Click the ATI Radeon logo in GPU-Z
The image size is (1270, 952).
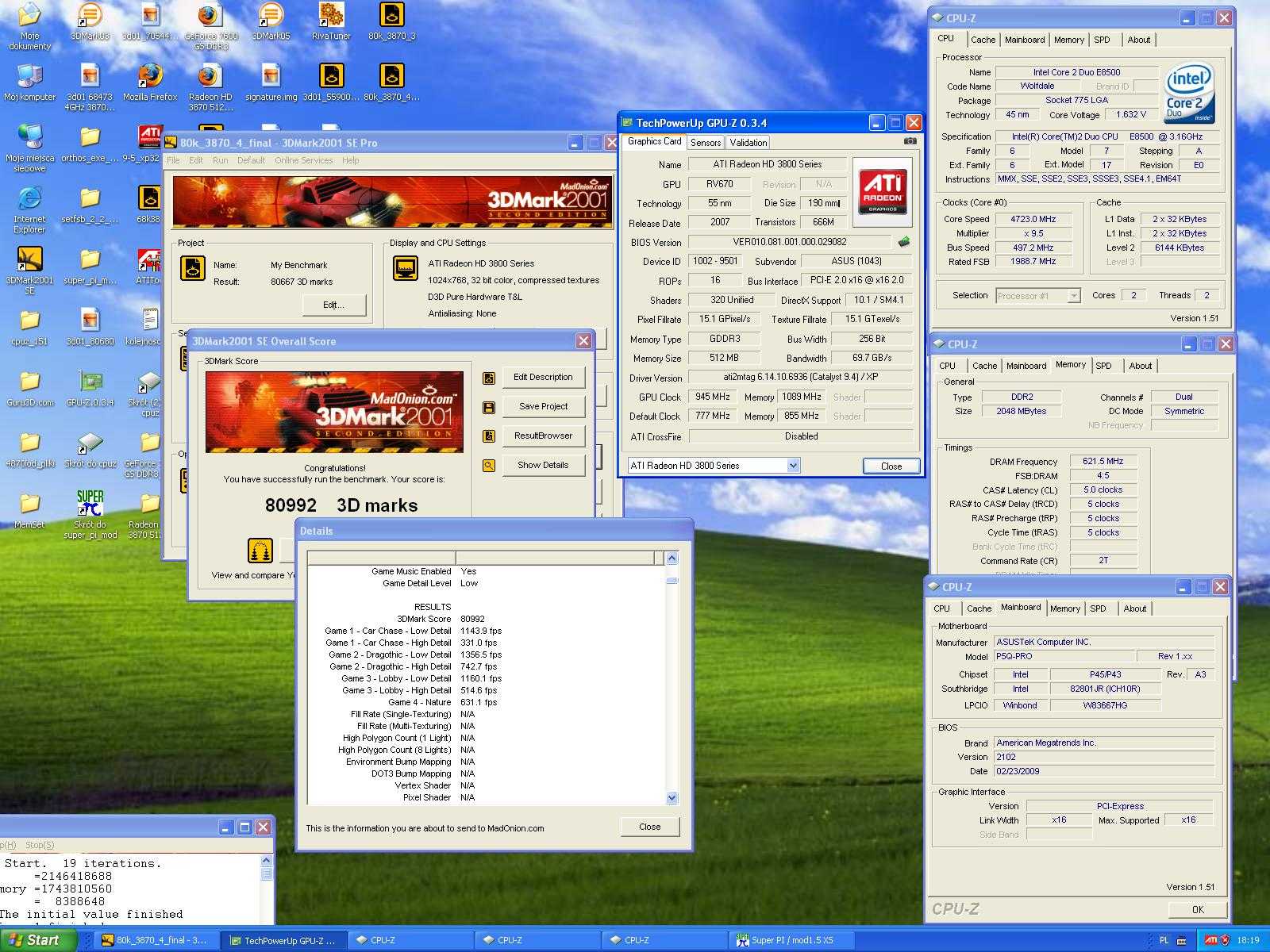[x=883, y=192]
